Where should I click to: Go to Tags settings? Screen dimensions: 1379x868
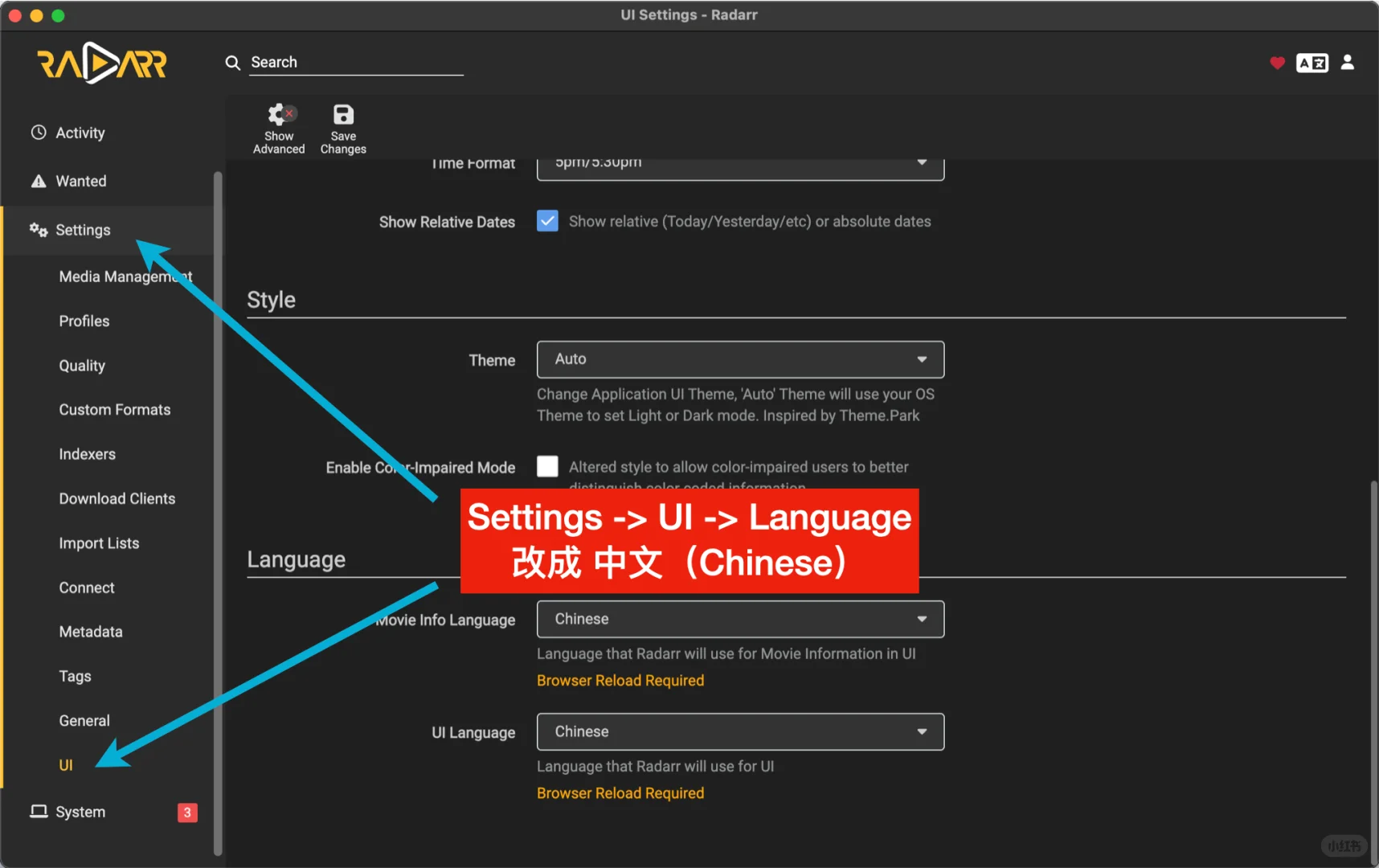click(x=76, y=677)
